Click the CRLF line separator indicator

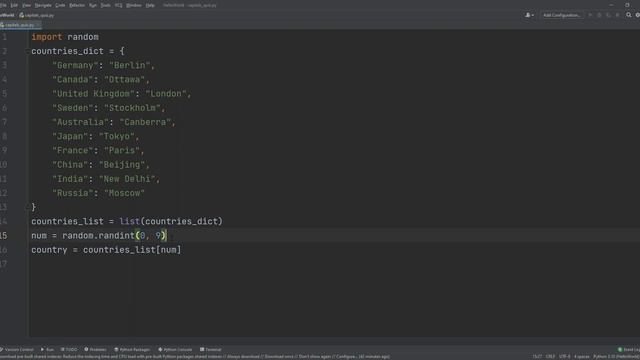tap(550, 357)
